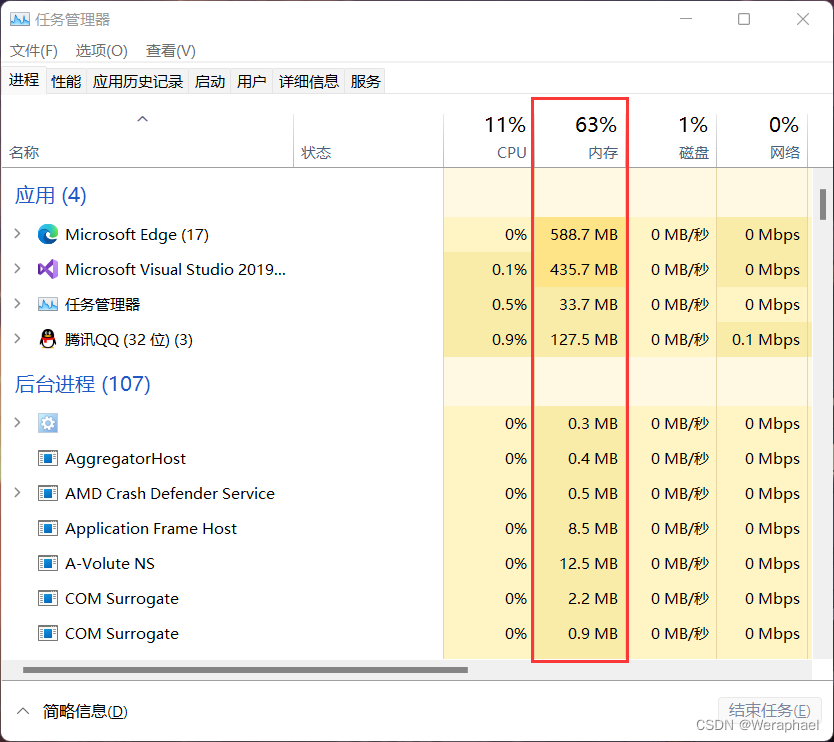Select the AggregatorHost process name

click(126, 458)
